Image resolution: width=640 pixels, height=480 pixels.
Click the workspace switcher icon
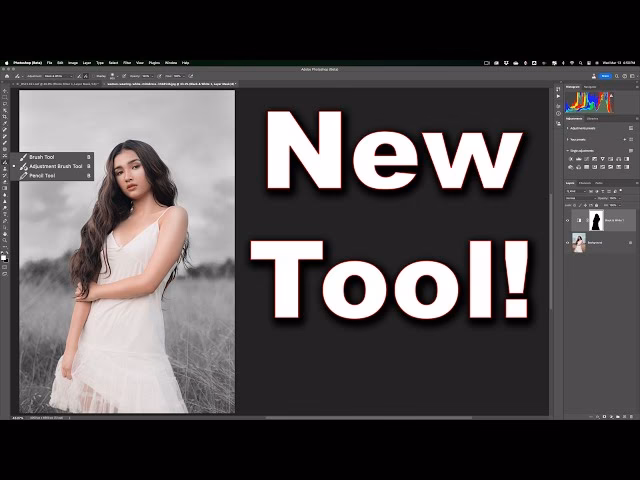632,76
